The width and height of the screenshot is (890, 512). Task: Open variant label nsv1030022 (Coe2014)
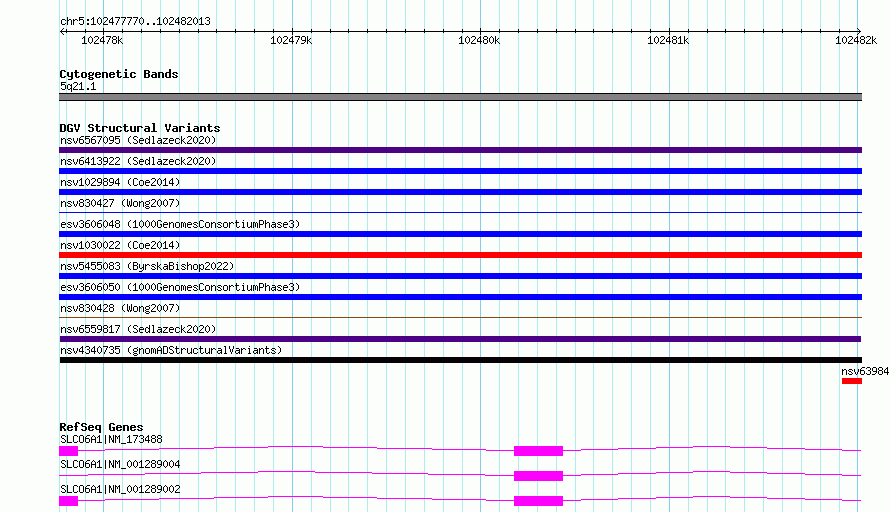coord(120,245)
